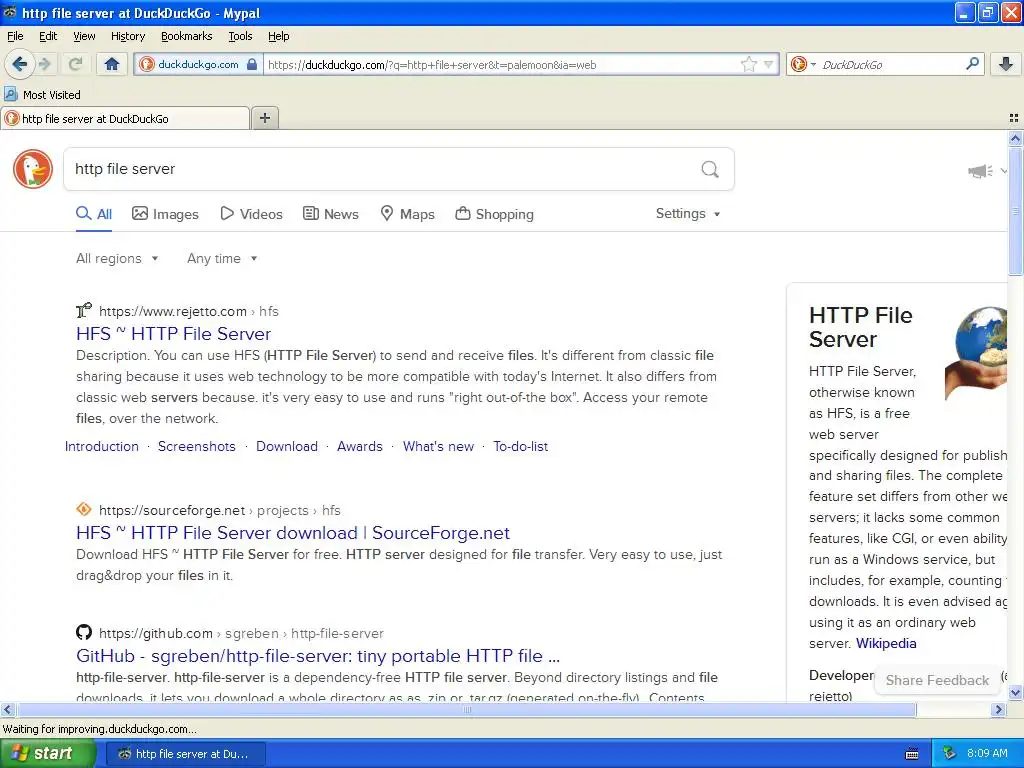Click the SourceForge favicon icon
Viewport: 1024px width, 768px height.
click(84, 509)
